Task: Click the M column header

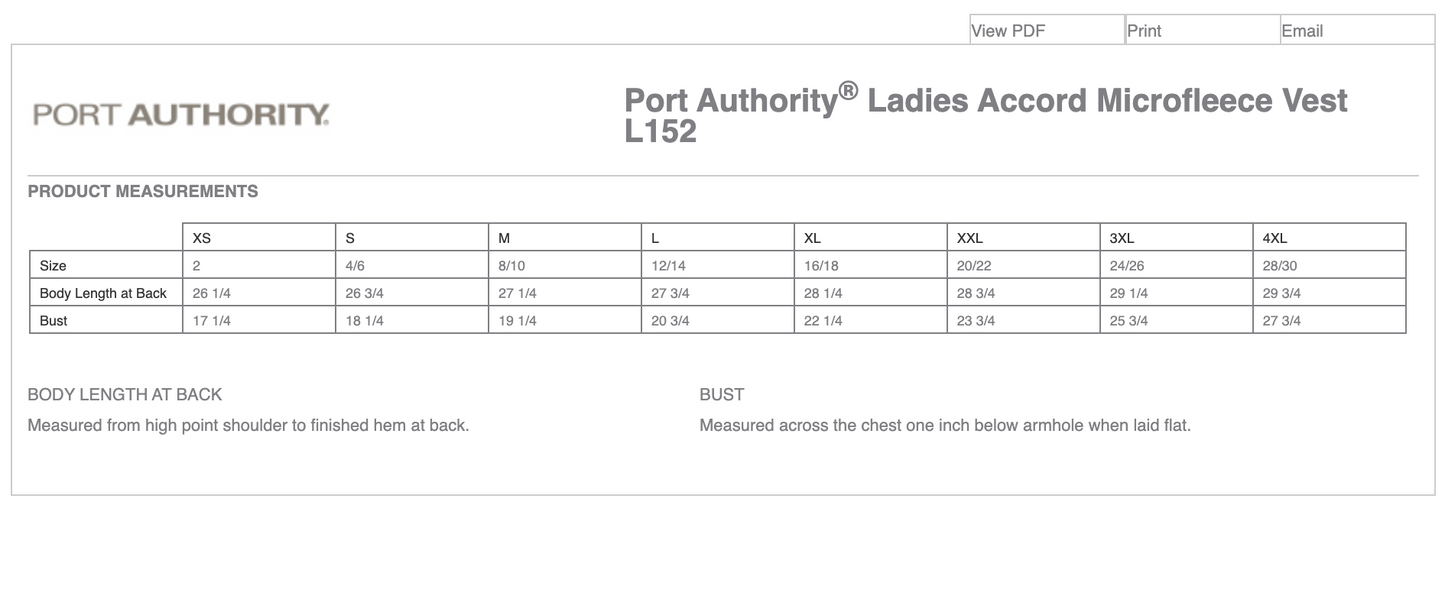Action: pos(503,237)
